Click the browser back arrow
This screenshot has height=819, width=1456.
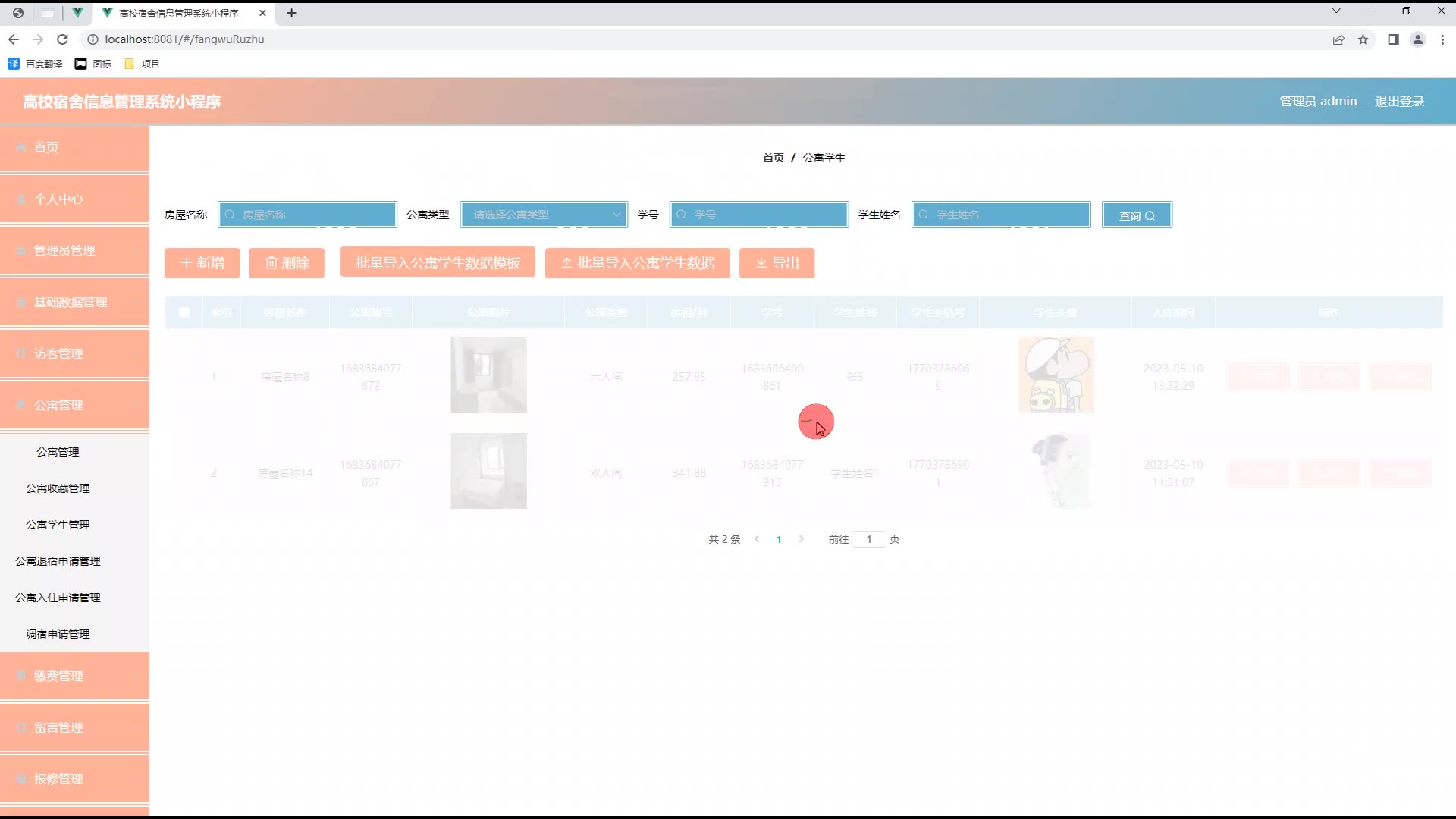[x=14, y=39]
